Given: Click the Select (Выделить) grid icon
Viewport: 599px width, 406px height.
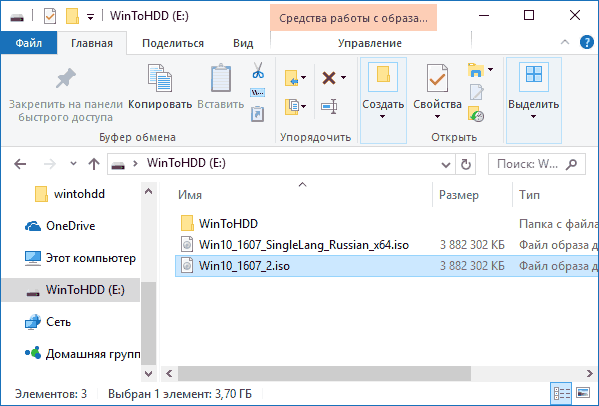Looking at the screenshot, I should (x=534, y=76).
